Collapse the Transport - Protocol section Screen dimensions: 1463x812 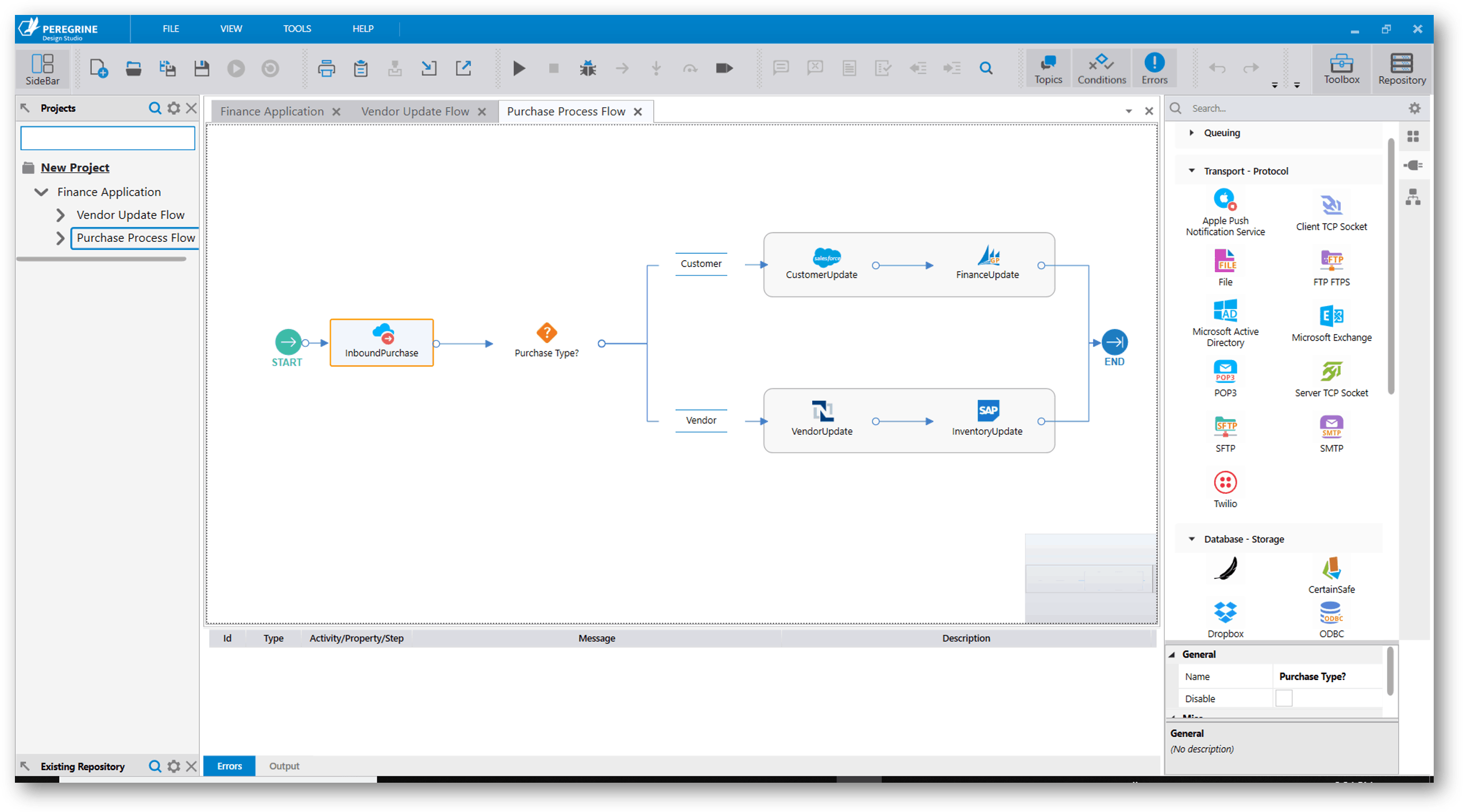click(1191, 171)
